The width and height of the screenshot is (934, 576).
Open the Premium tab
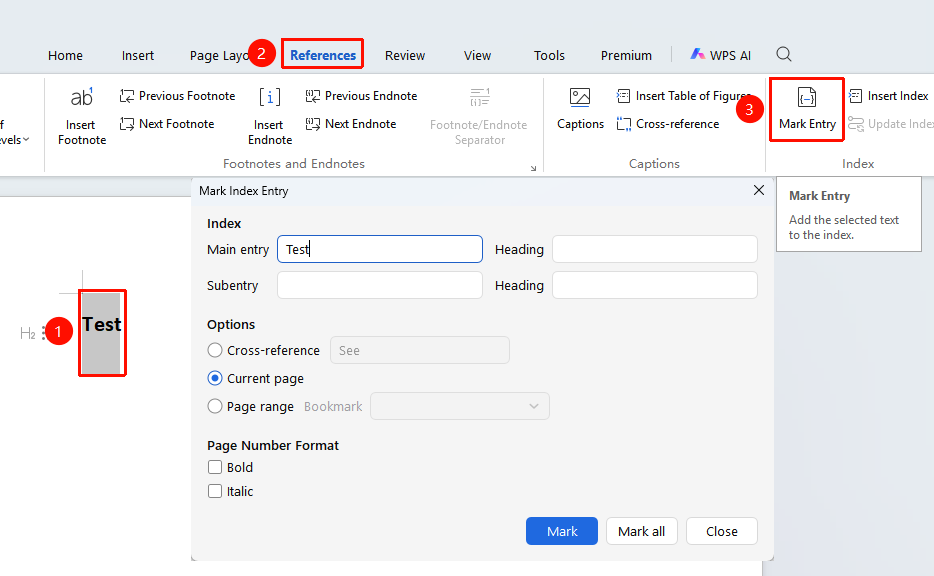tap(626, 55)
